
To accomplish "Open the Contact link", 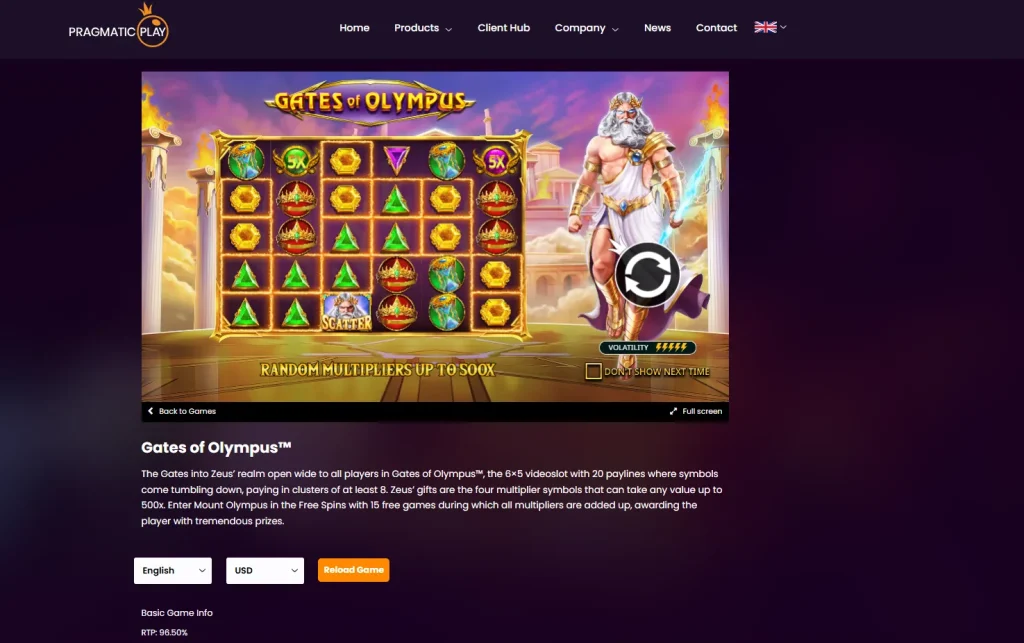I will click(716, 28).
